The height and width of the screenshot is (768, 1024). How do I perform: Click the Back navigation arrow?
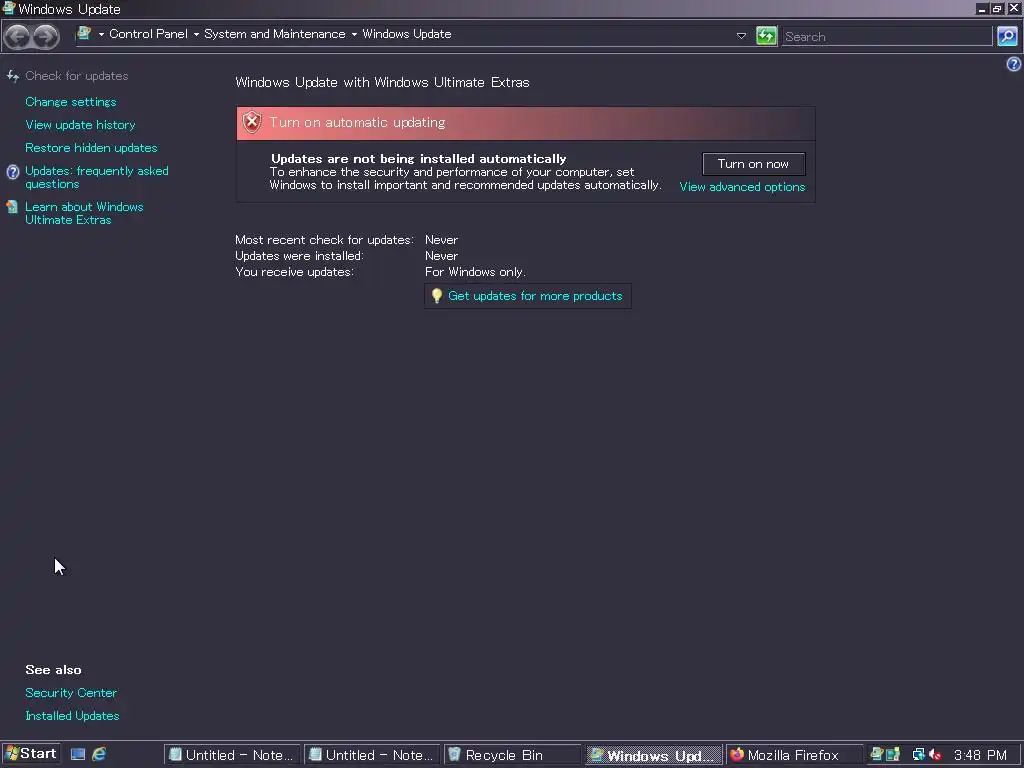click(x=18, y=37)
